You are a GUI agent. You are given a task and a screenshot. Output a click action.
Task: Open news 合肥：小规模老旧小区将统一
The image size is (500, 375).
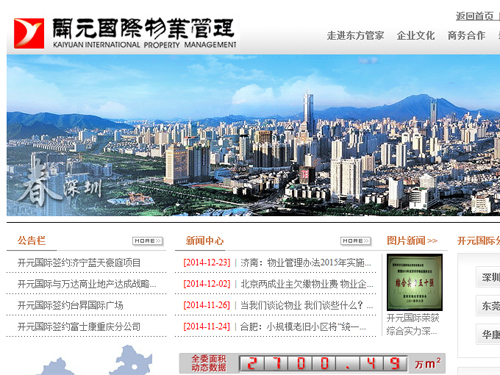303,327
